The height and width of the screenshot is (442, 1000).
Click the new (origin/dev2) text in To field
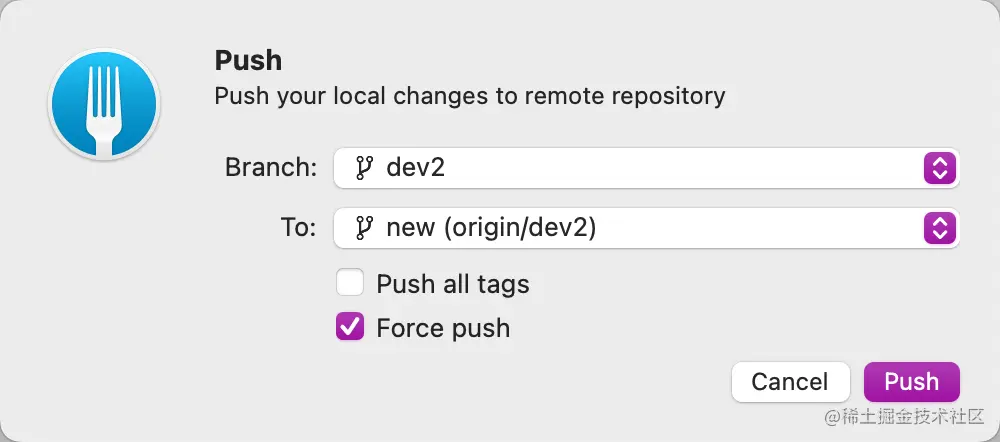point(490,228)
